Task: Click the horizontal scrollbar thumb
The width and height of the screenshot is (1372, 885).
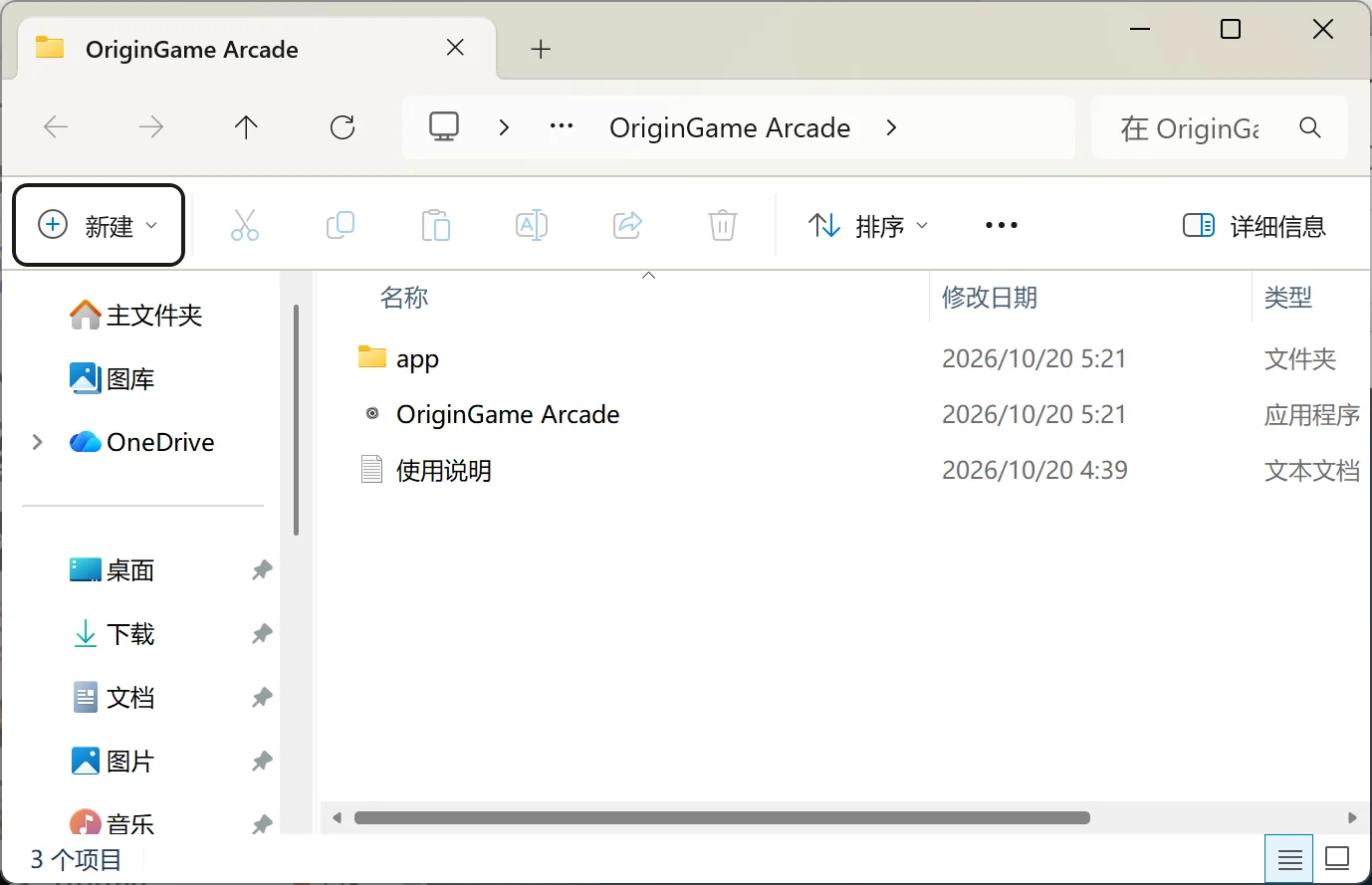Action: 722,818
